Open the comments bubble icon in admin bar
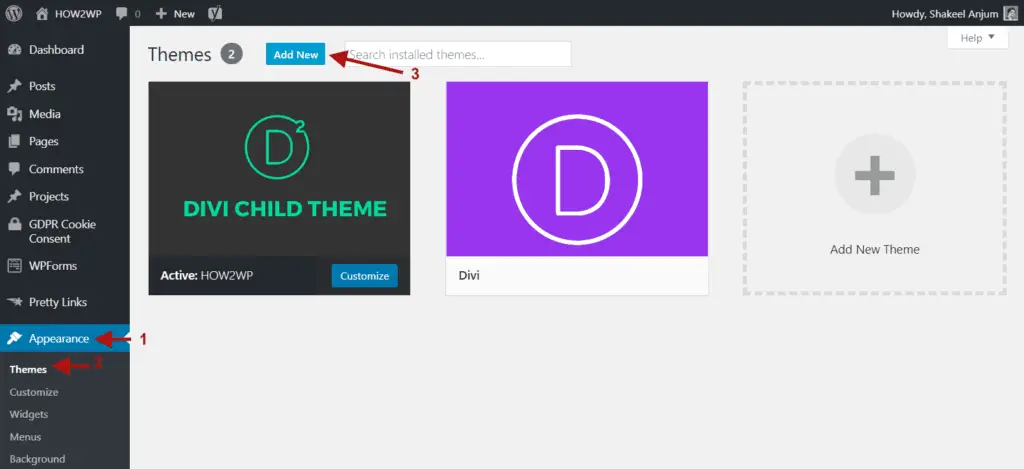 pos(121,14)
